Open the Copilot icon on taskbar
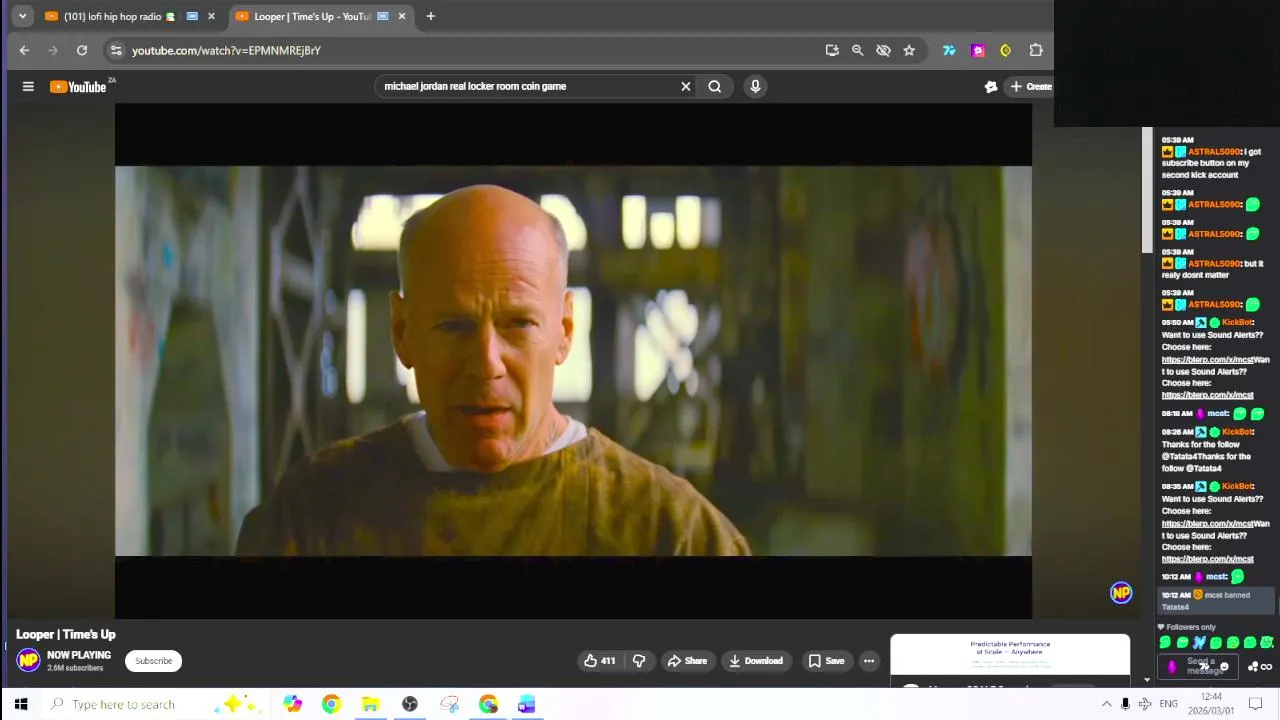Screen dimensions: 1280x720 tap(292, 704)
